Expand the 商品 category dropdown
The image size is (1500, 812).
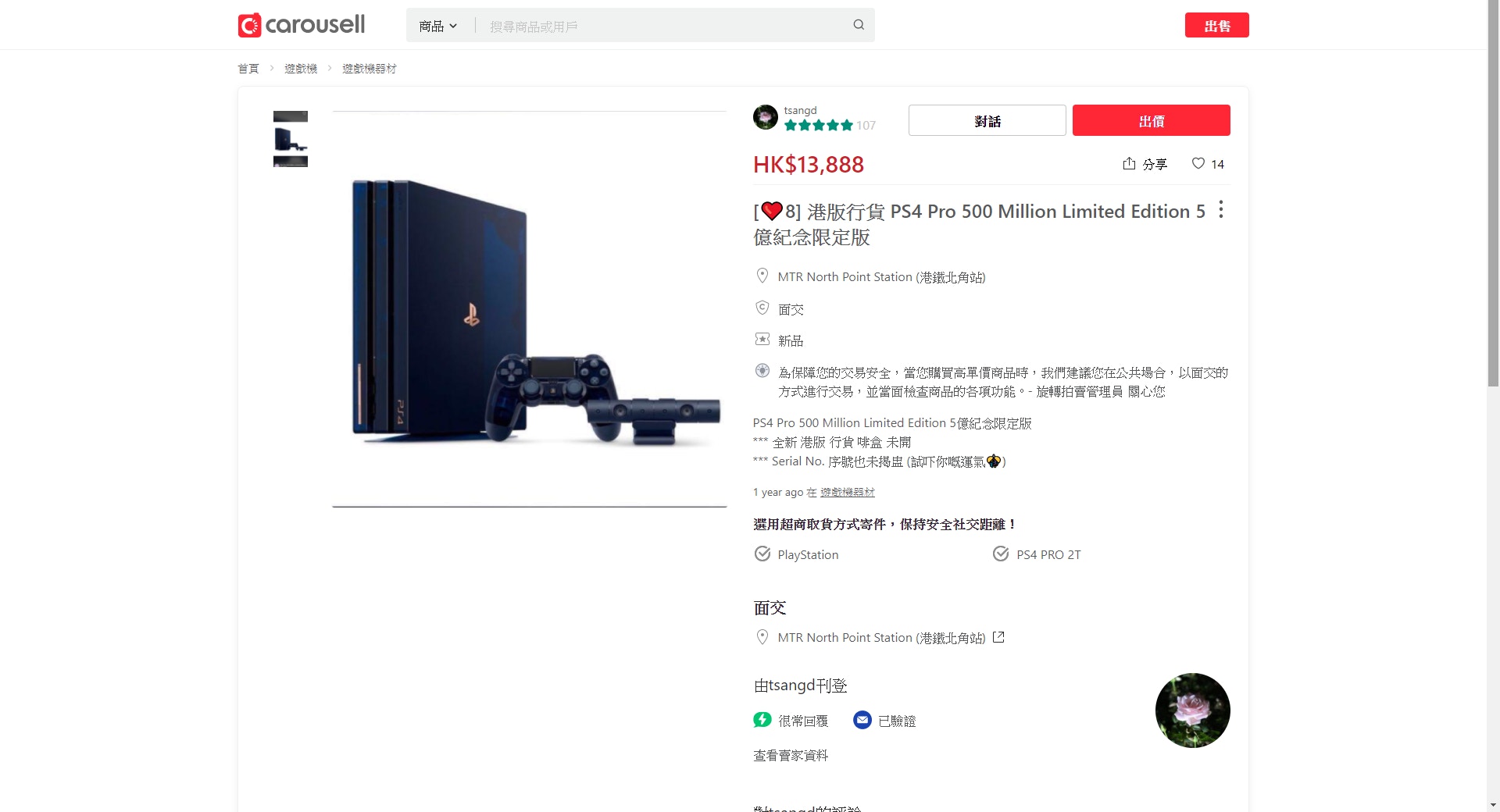tap(438, 26)
